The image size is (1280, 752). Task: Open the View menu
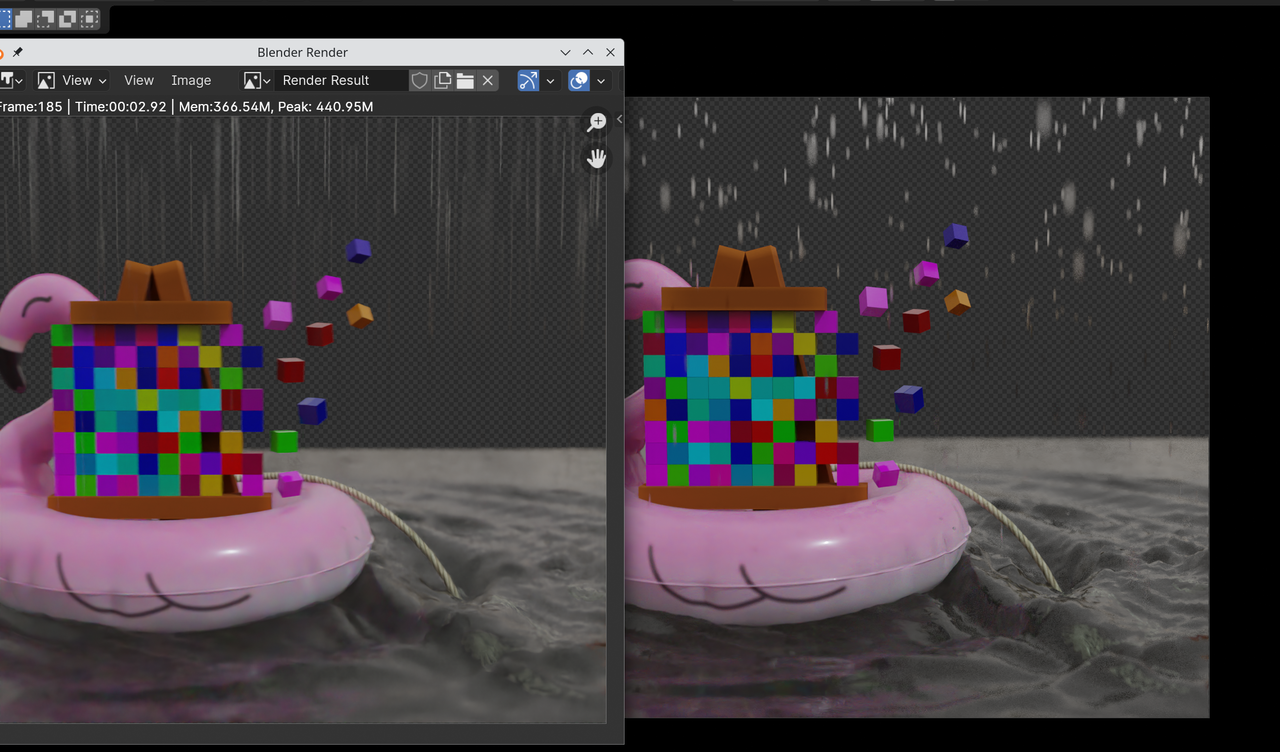(x=139, y=80)
